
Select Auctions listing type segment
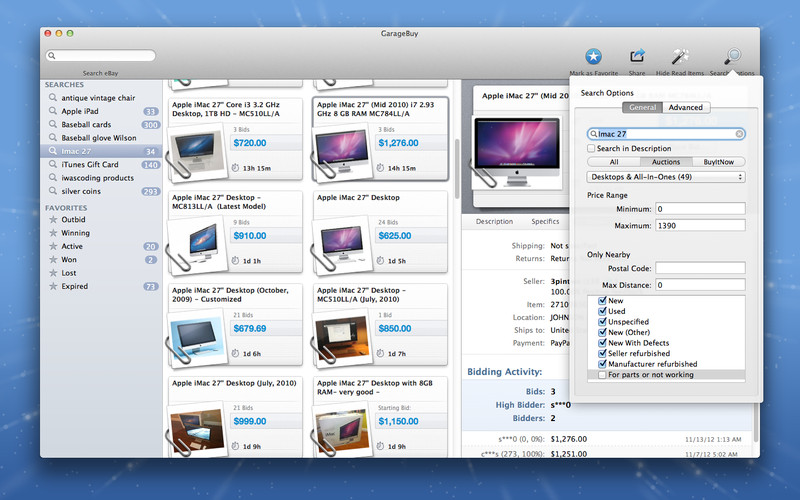[666, 162]
